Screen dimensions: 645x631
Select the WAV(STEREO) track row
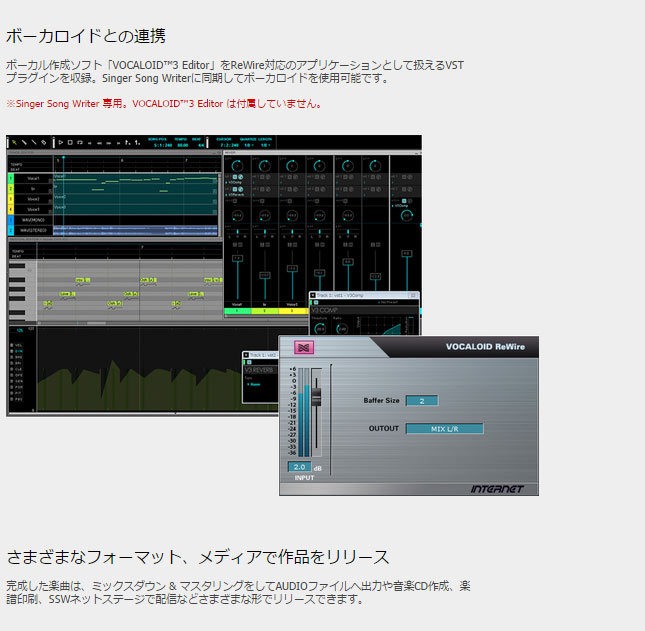click(33, 230)
